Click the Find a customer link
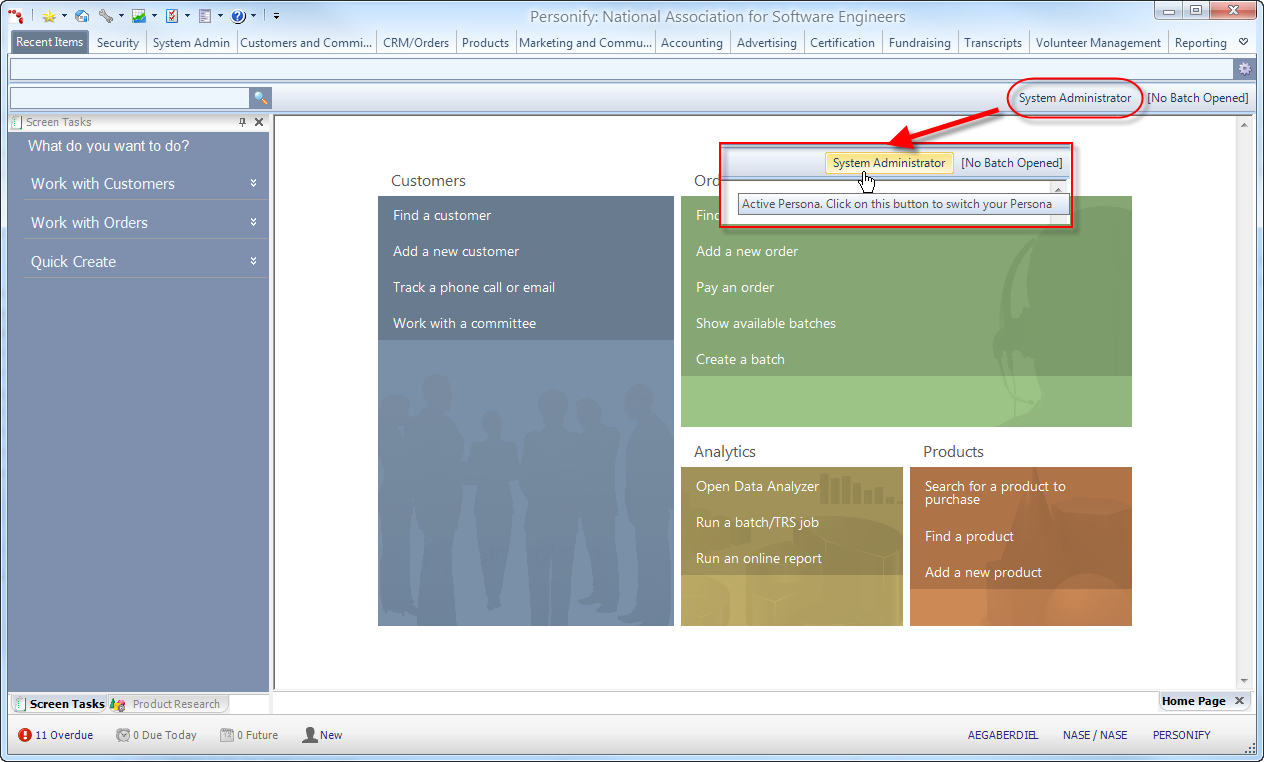This screenshot has height=762, width=1264. (442, 215)
